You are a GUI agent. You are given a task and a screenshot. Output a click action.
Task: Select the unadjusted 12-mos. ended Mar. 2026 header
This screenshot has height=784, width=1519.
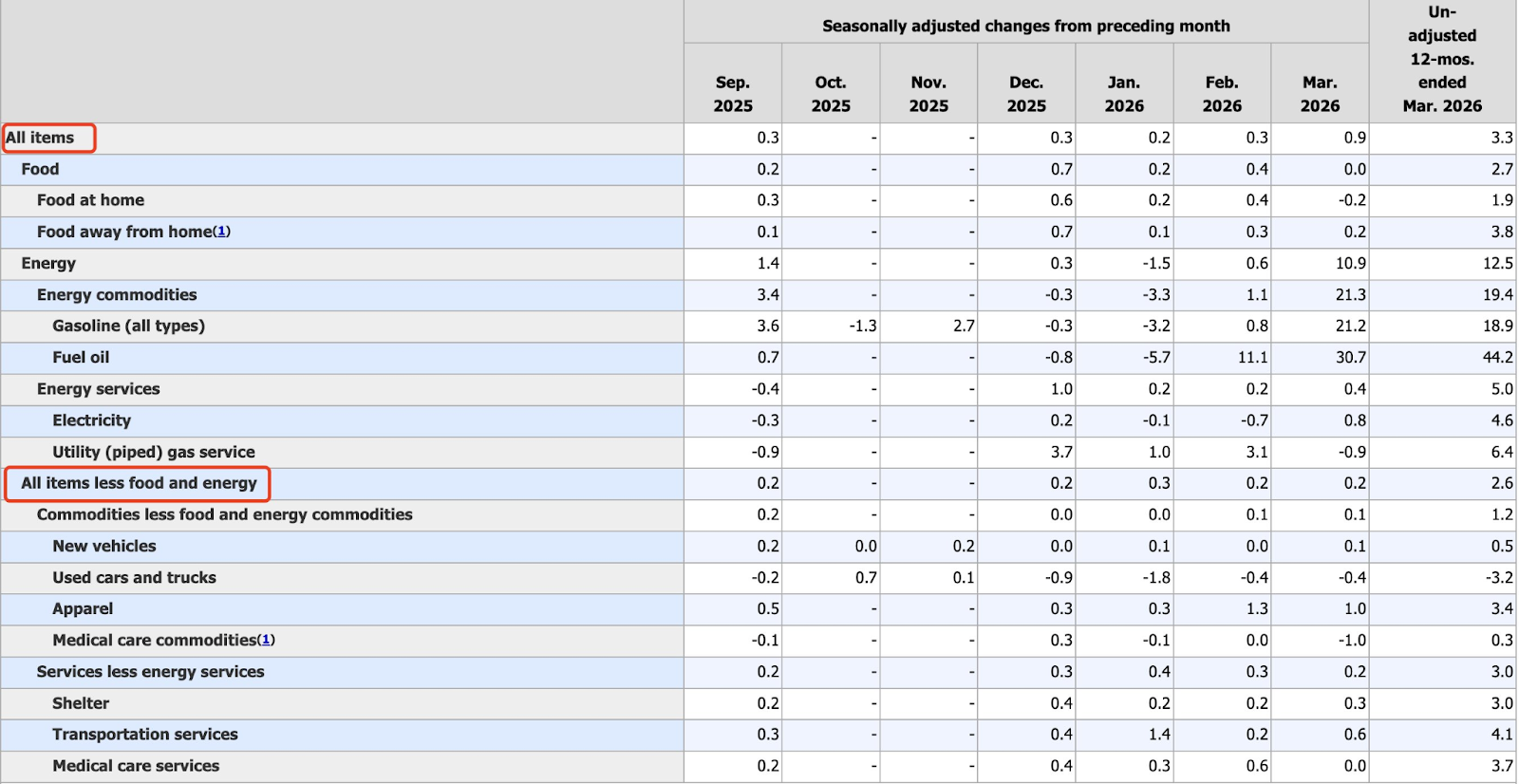click(x=1441, y=59)
